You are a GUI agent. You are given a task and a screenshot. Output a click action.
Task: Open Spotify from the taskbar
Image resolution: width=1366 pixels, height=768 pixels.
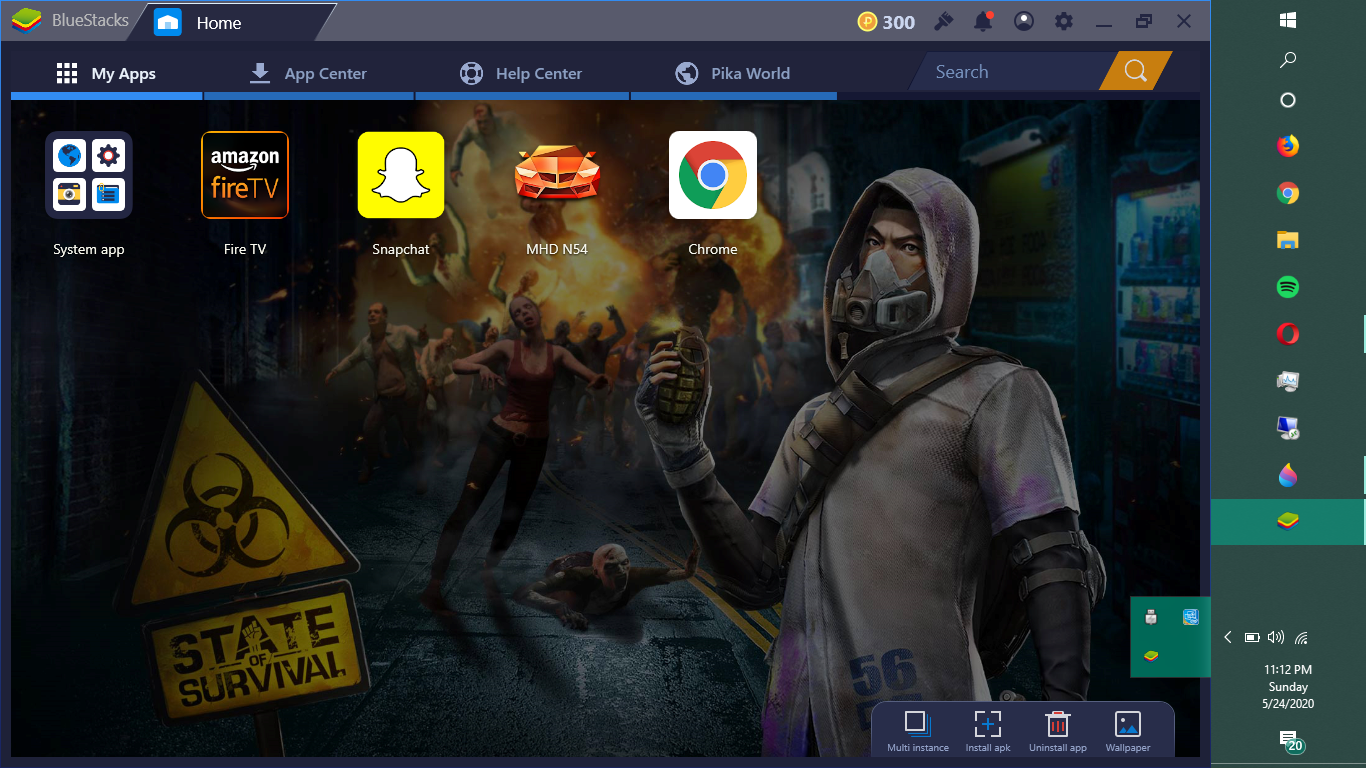click(1288, 287)
